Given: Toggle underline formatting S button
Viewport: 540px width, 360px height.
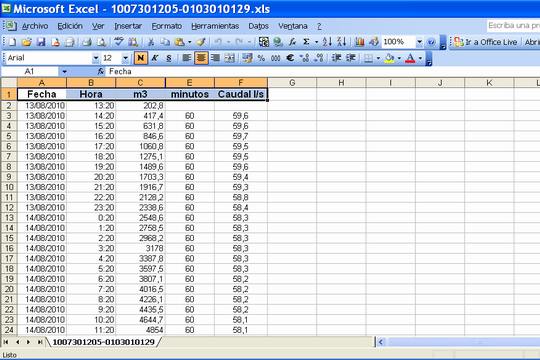Looking at the screenshot, I should point(169,58).
